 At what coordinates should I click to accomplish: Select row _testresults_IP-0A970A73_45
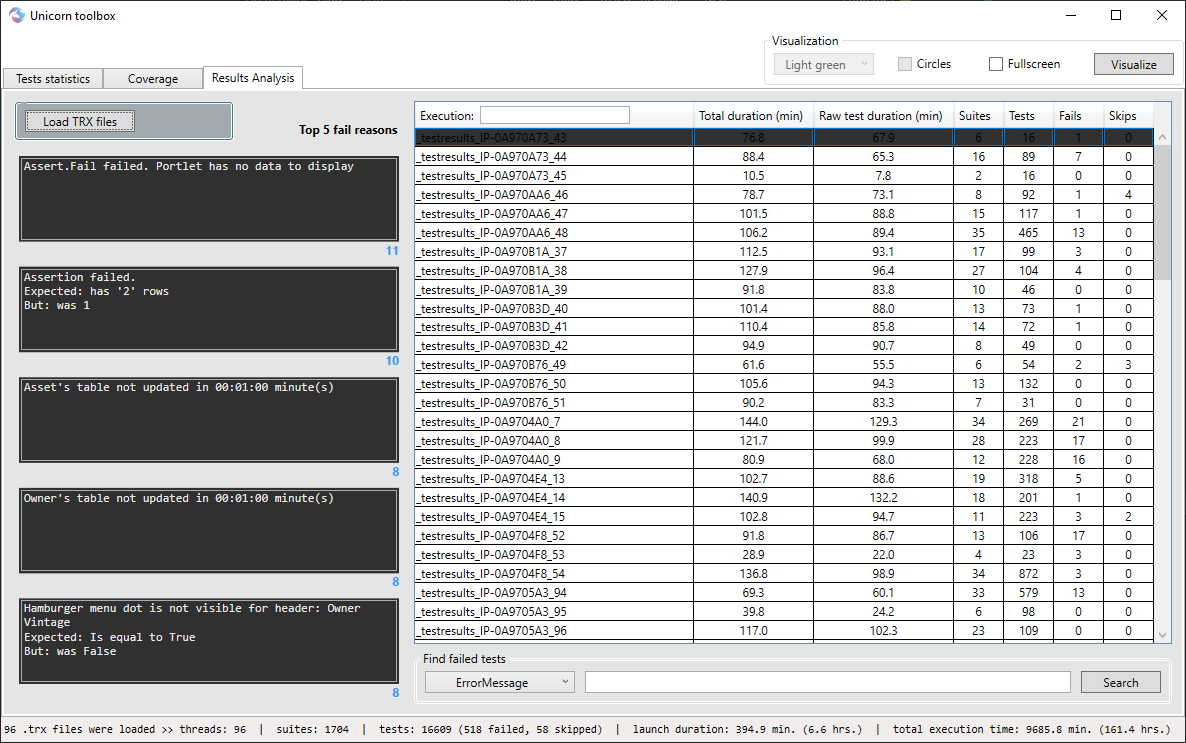[784, 176]
